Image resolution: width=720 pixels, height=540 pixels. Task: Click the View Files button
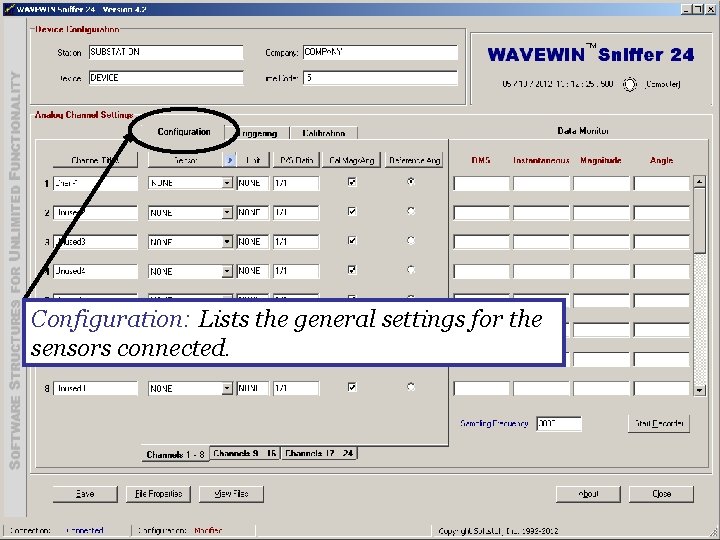231,494
